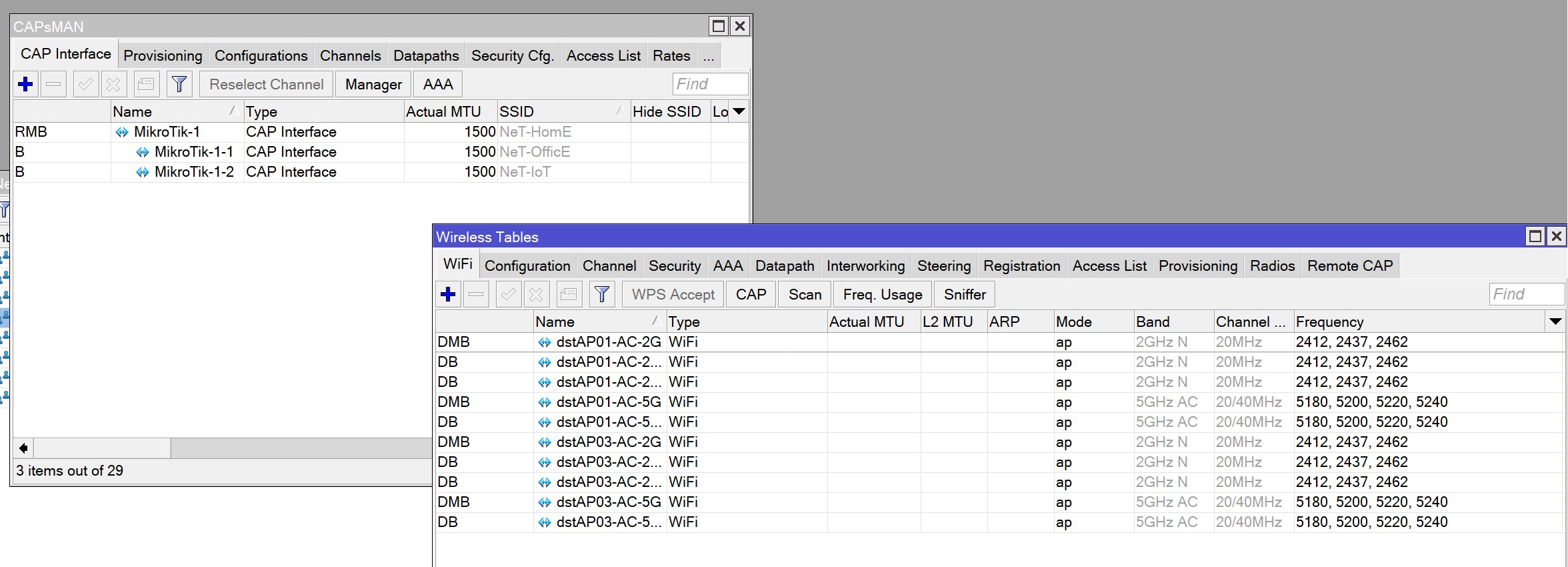Select MikroTik-1-2 interface name

(x=194, y=172)
